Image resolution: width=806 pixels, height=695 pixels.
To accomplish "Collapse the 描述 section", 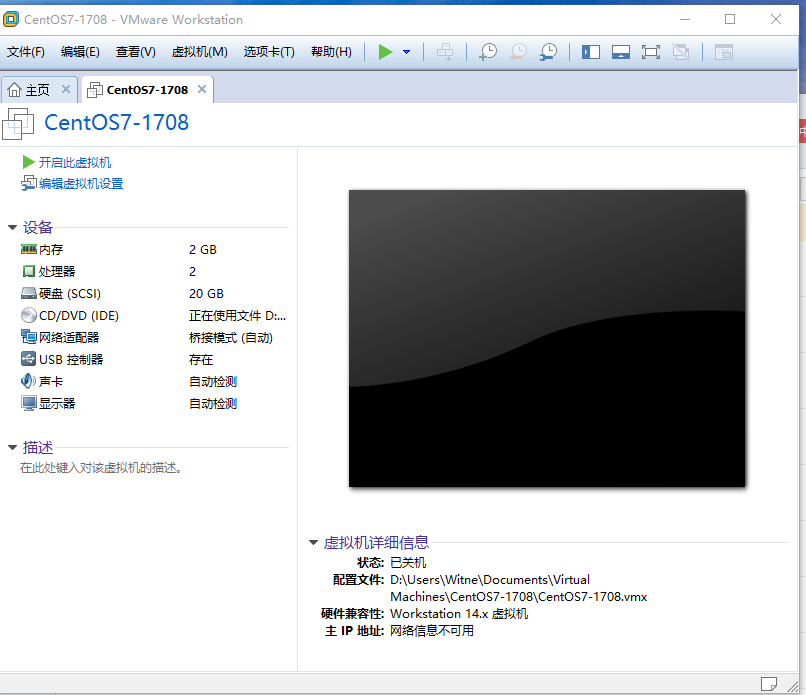I will click(x=13, y=448).
